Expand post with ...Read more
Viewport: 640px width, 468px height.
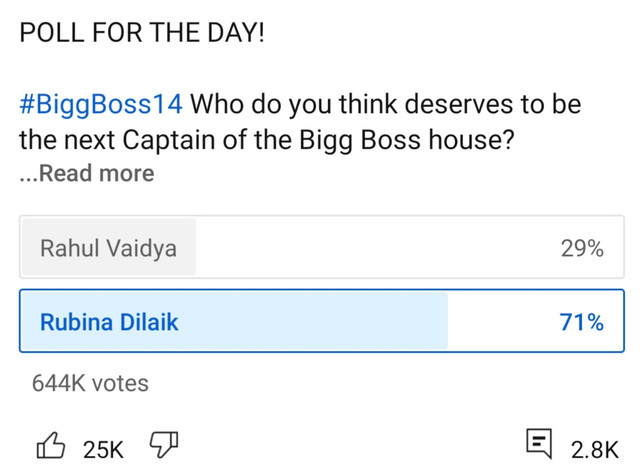[87, 173]
